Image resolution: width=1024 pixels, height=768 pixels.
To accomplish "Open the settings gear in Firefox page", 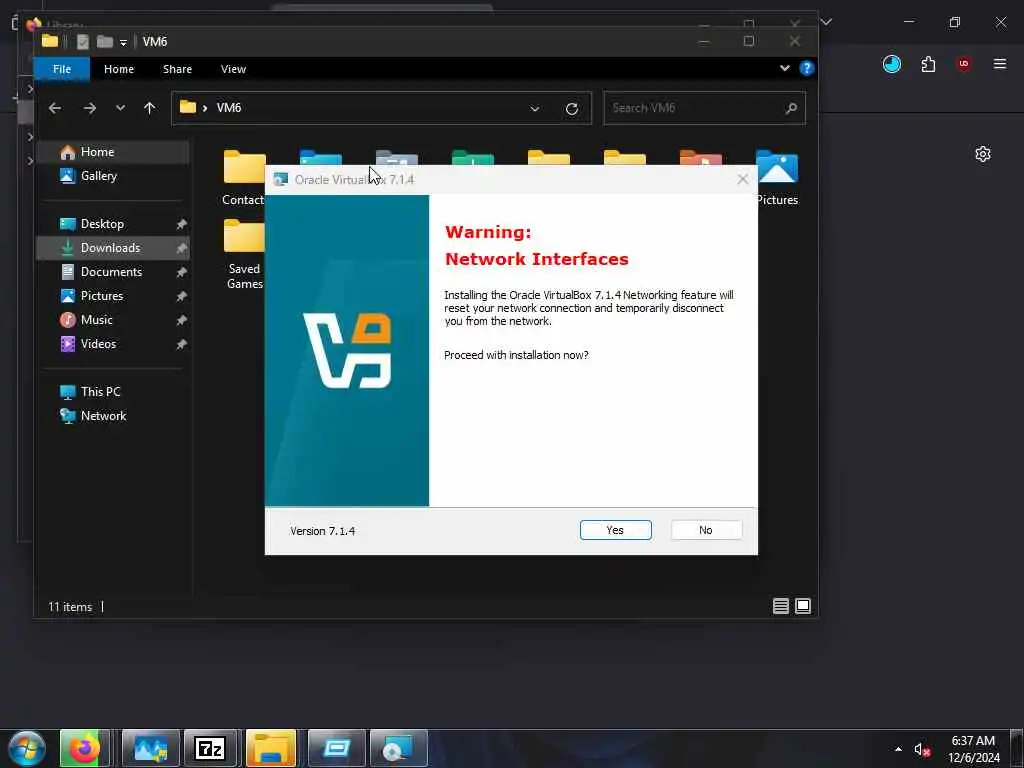I will click(x=982, y=154).
